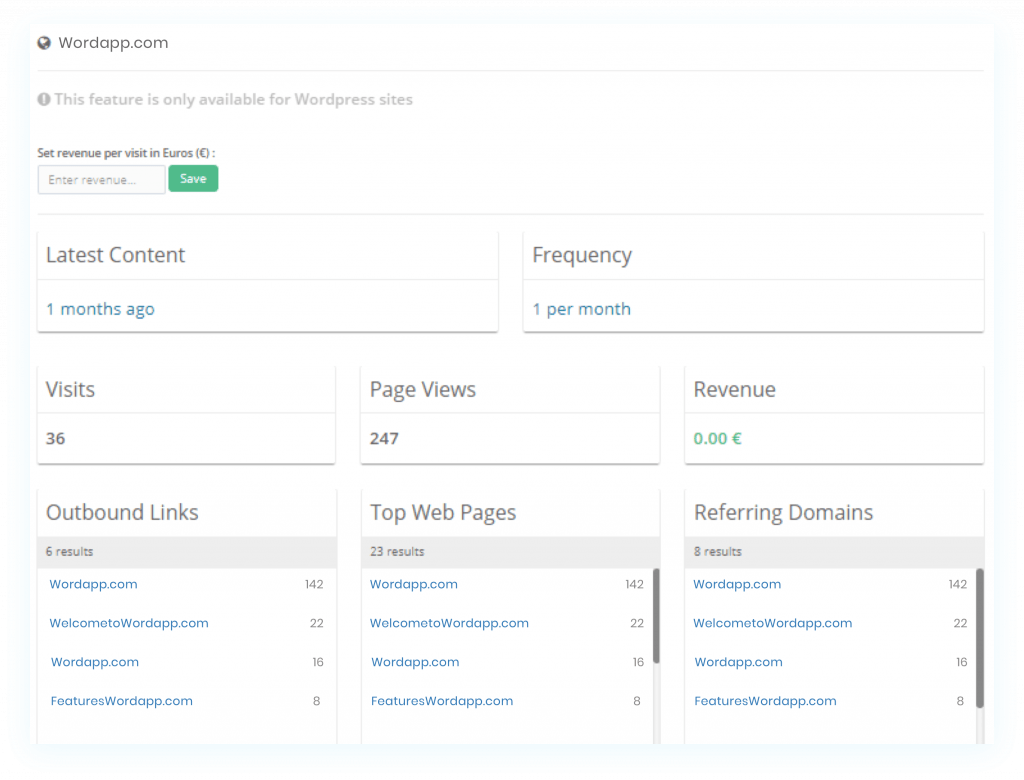Select Wordapp.com in Referring Domains
This screenshot has height=780, width=1024.
737,584
